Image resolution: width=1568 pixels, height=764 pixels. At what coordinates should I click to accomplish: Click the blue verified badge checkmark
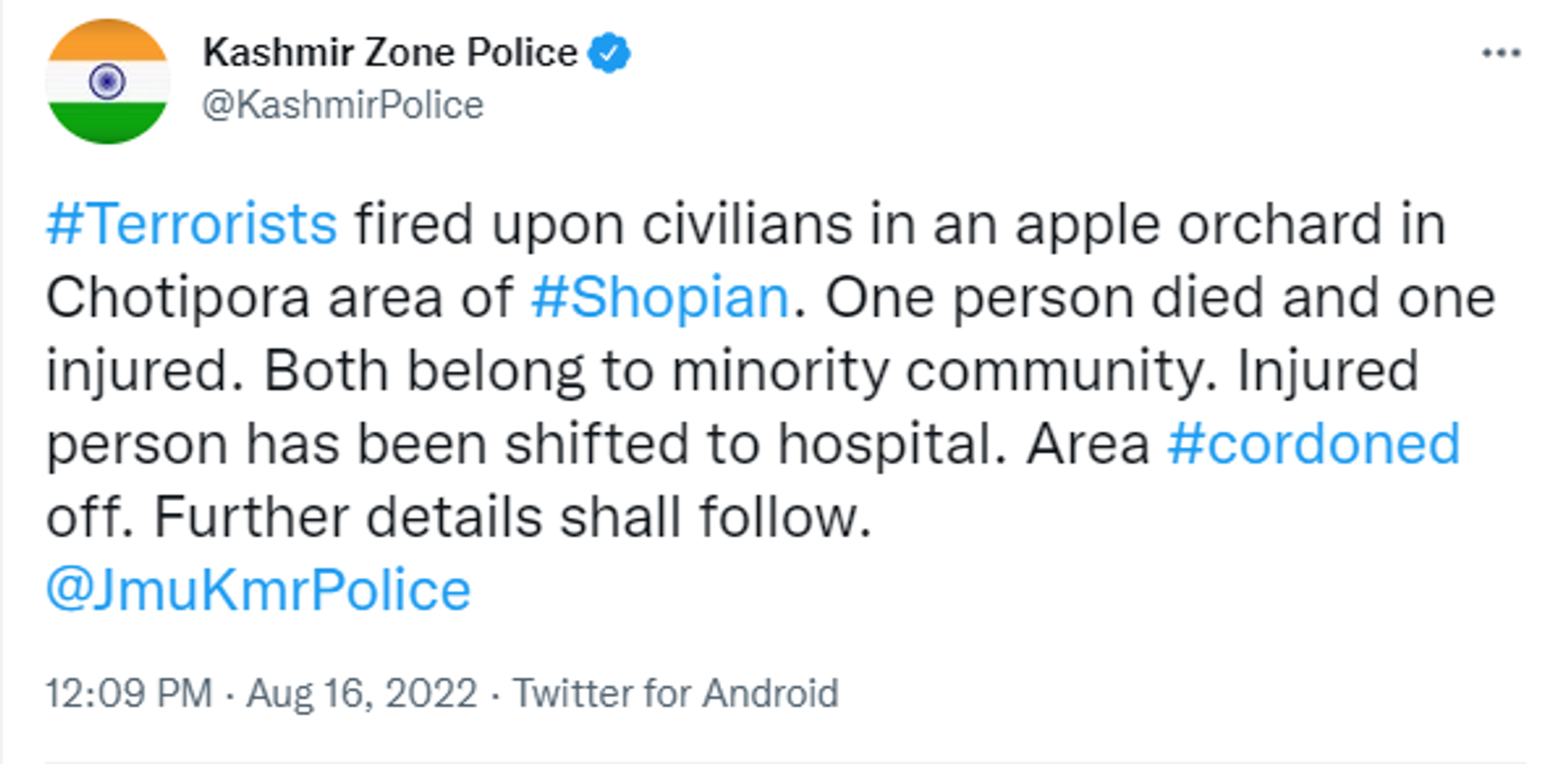(609, 53)
